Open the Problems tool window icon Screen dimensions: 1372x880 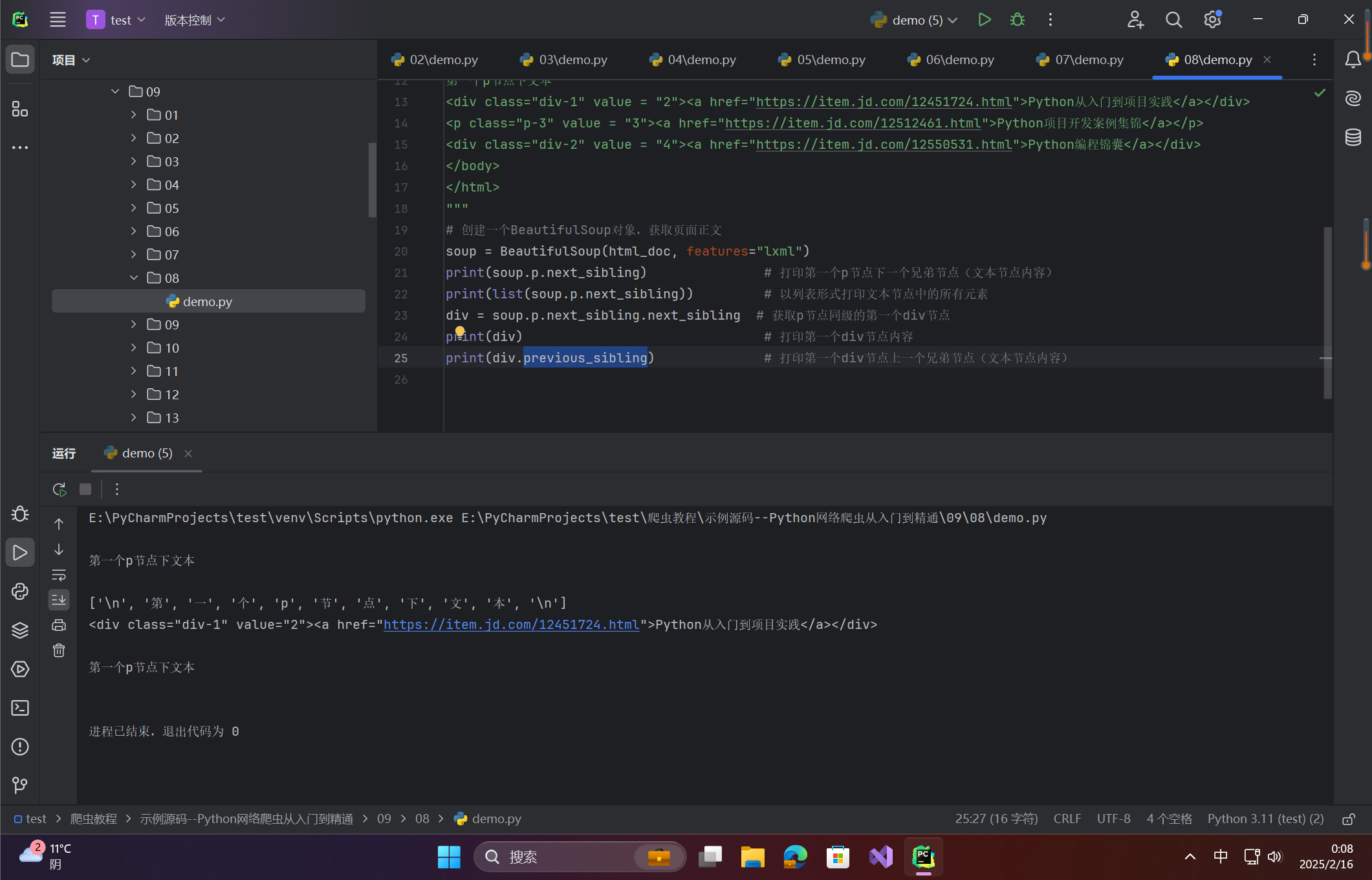[x=20, y=747]
